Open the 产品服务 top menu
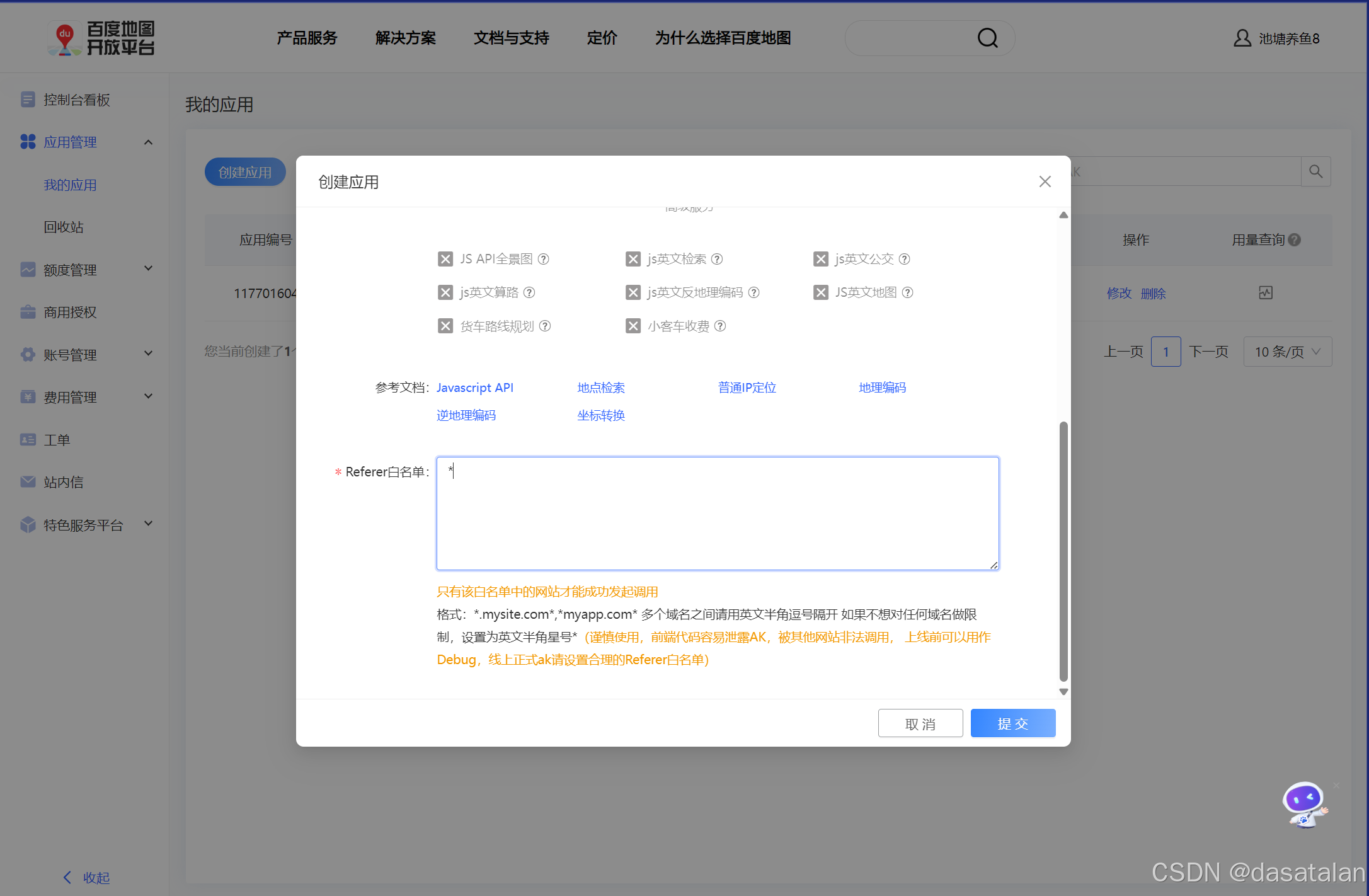Image resolution: width=1369 pixels, height=896 pixels. 307,38
